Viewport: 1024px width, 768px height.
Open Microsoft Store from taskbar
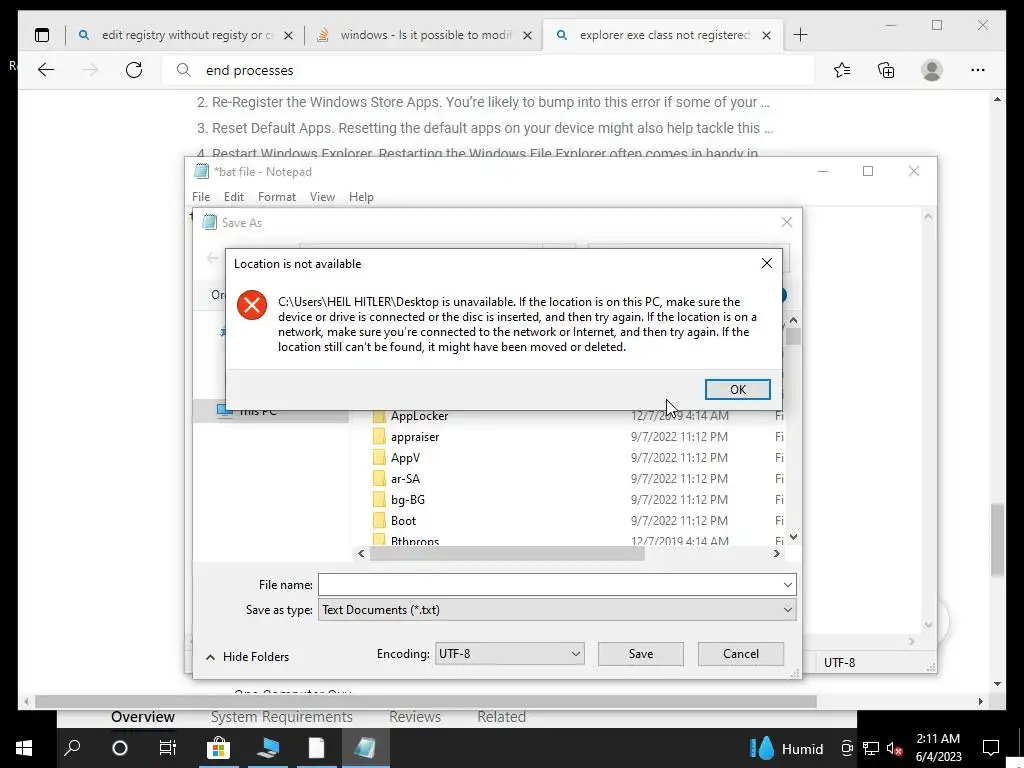click(218, 748)
